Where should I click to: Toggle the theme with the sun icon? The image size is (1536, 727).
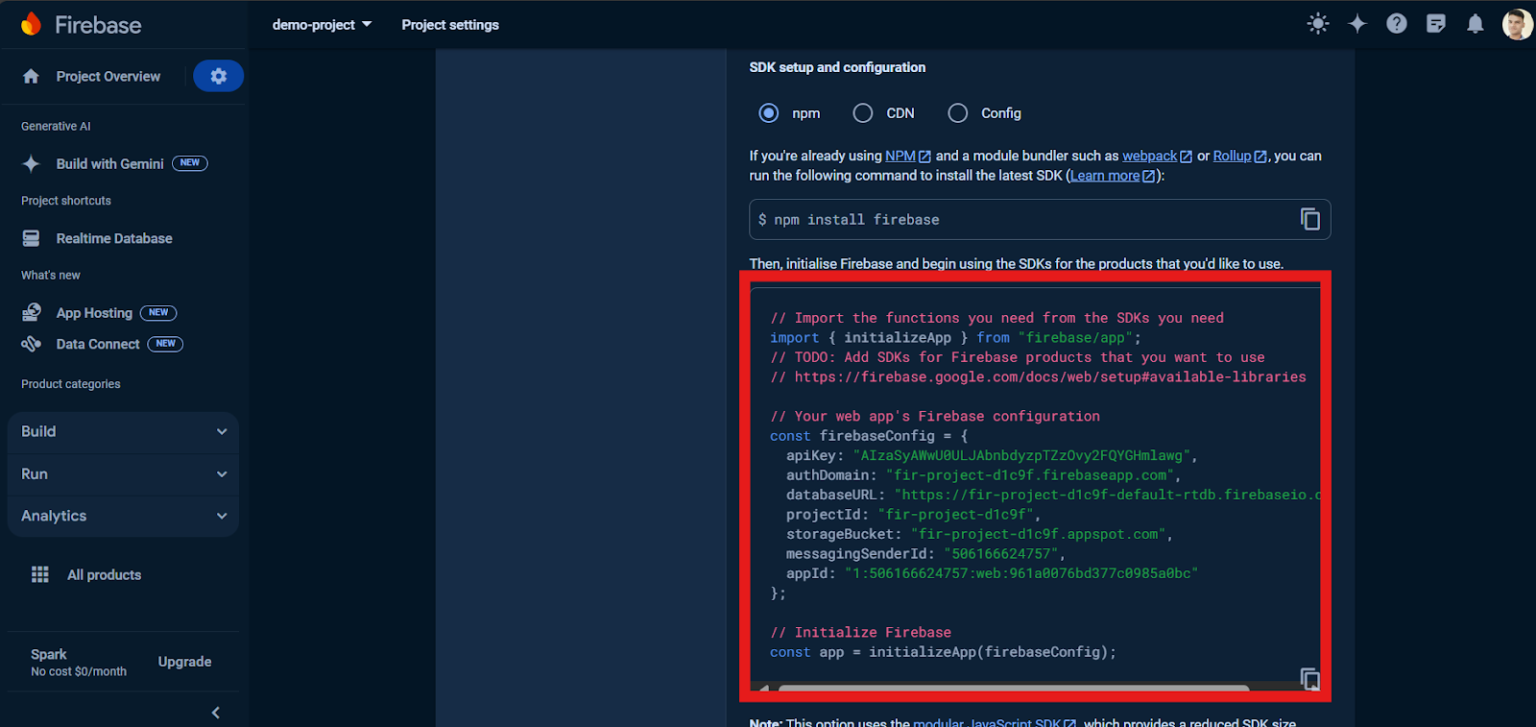(1318, 23)
